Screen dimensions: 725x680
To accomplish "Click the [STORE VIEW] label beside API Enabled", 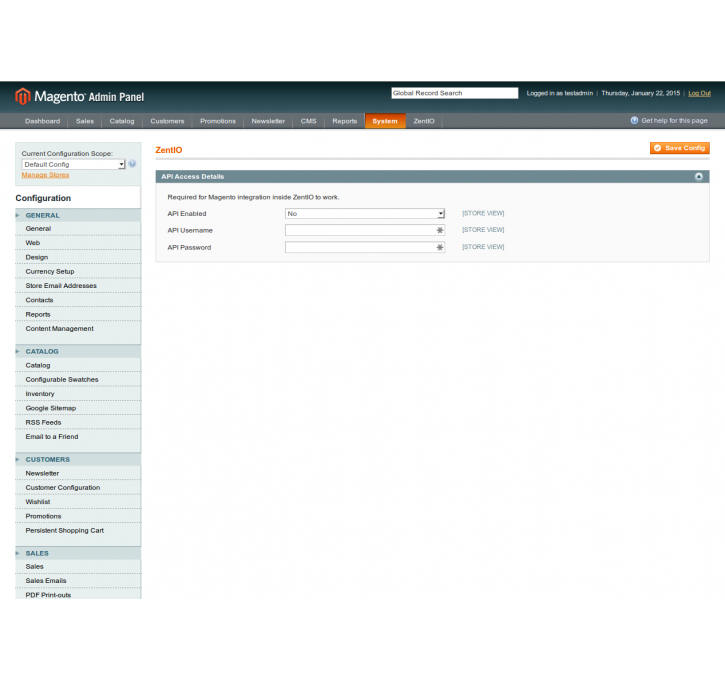I will click(483, 213).
